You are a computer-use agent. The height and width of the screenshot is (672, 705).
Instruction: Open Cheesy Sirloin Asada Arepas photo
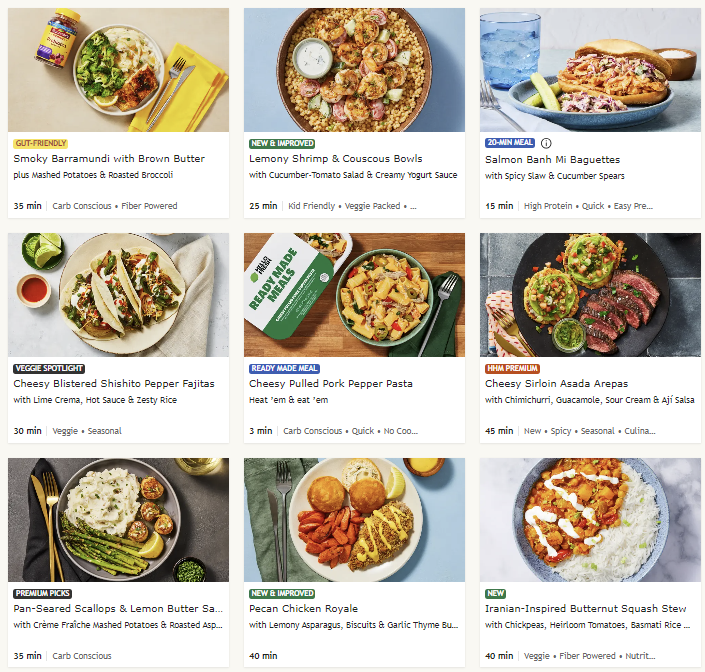[590, 295]
